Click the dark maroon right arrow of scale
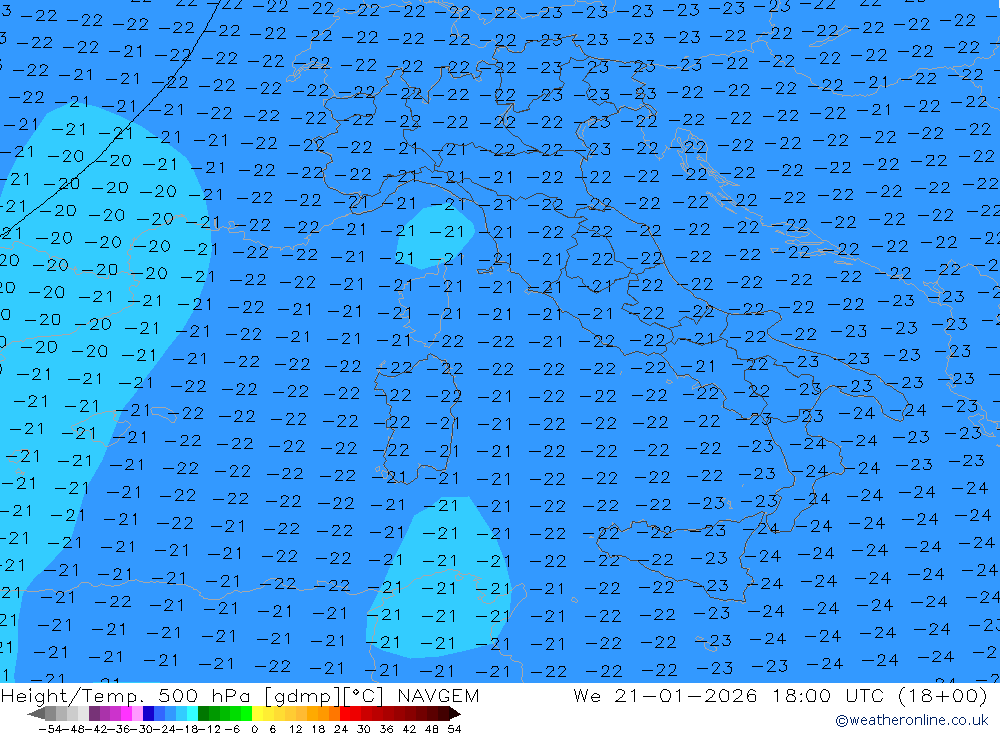The height and width of the screenshot is (733, 1000). 455,714
